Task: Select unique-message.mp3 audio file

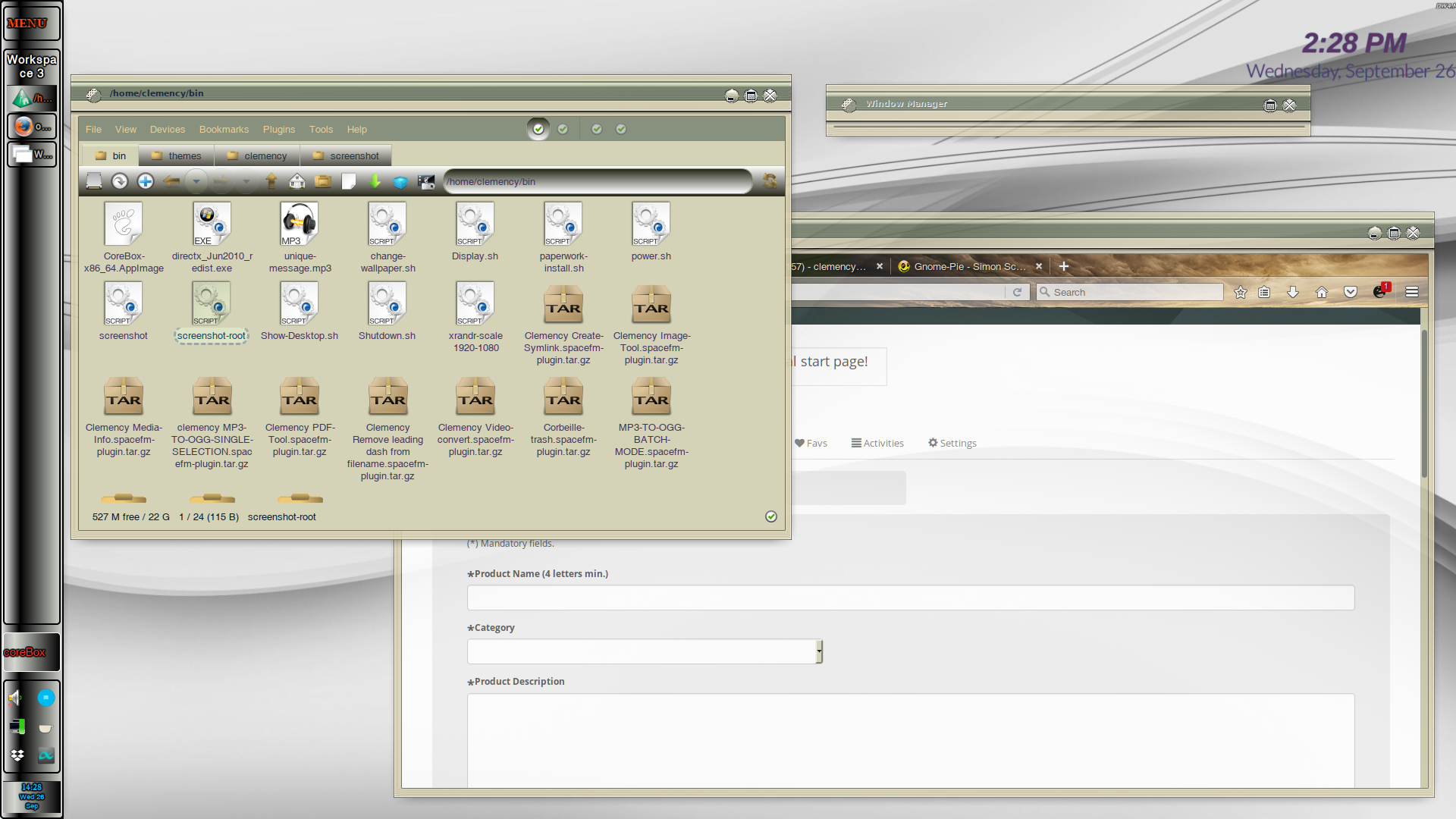Action: click(300, 237)
